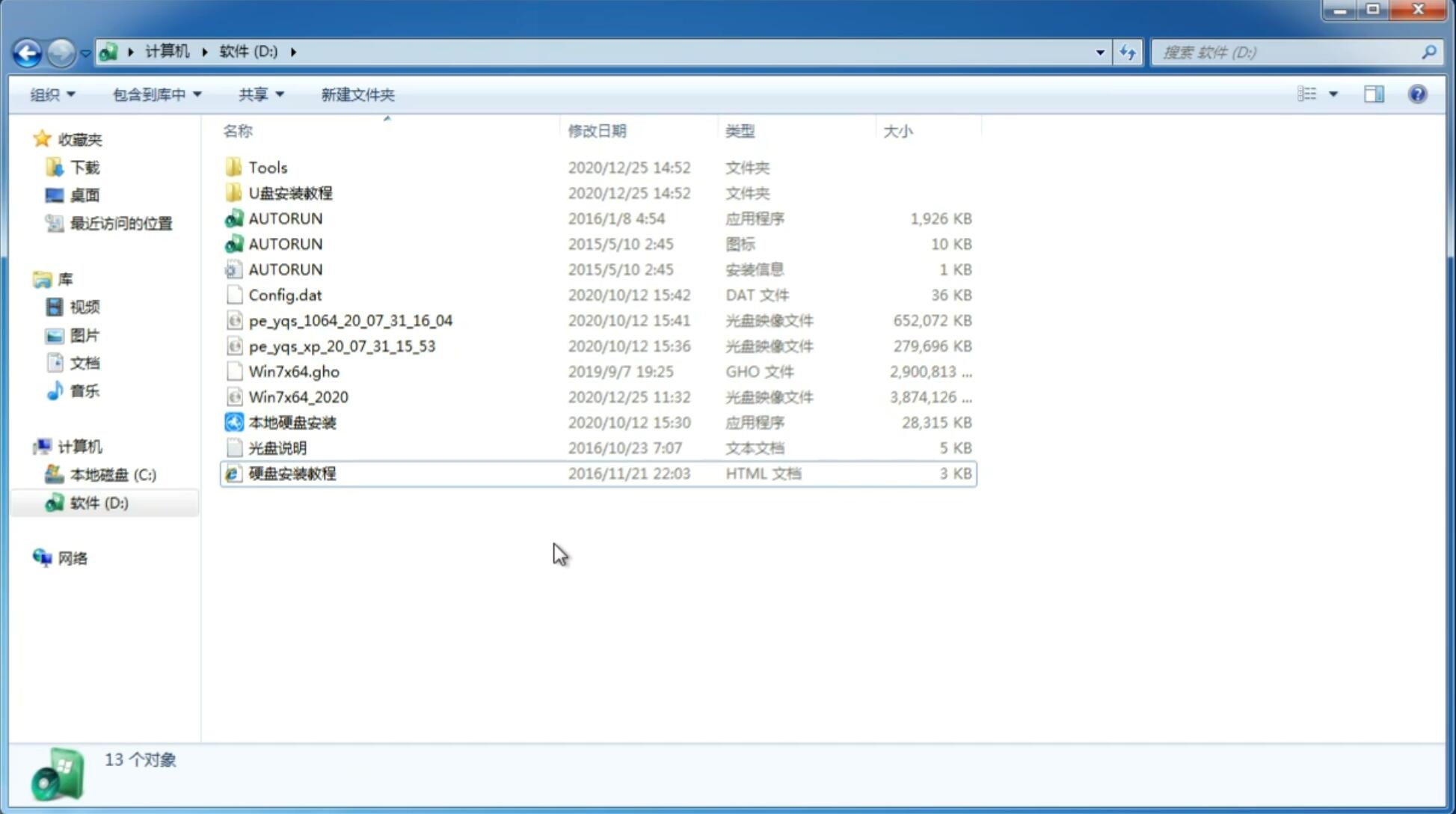Open the Tools folder
The image size is (1456, 814).
point(267,167)
